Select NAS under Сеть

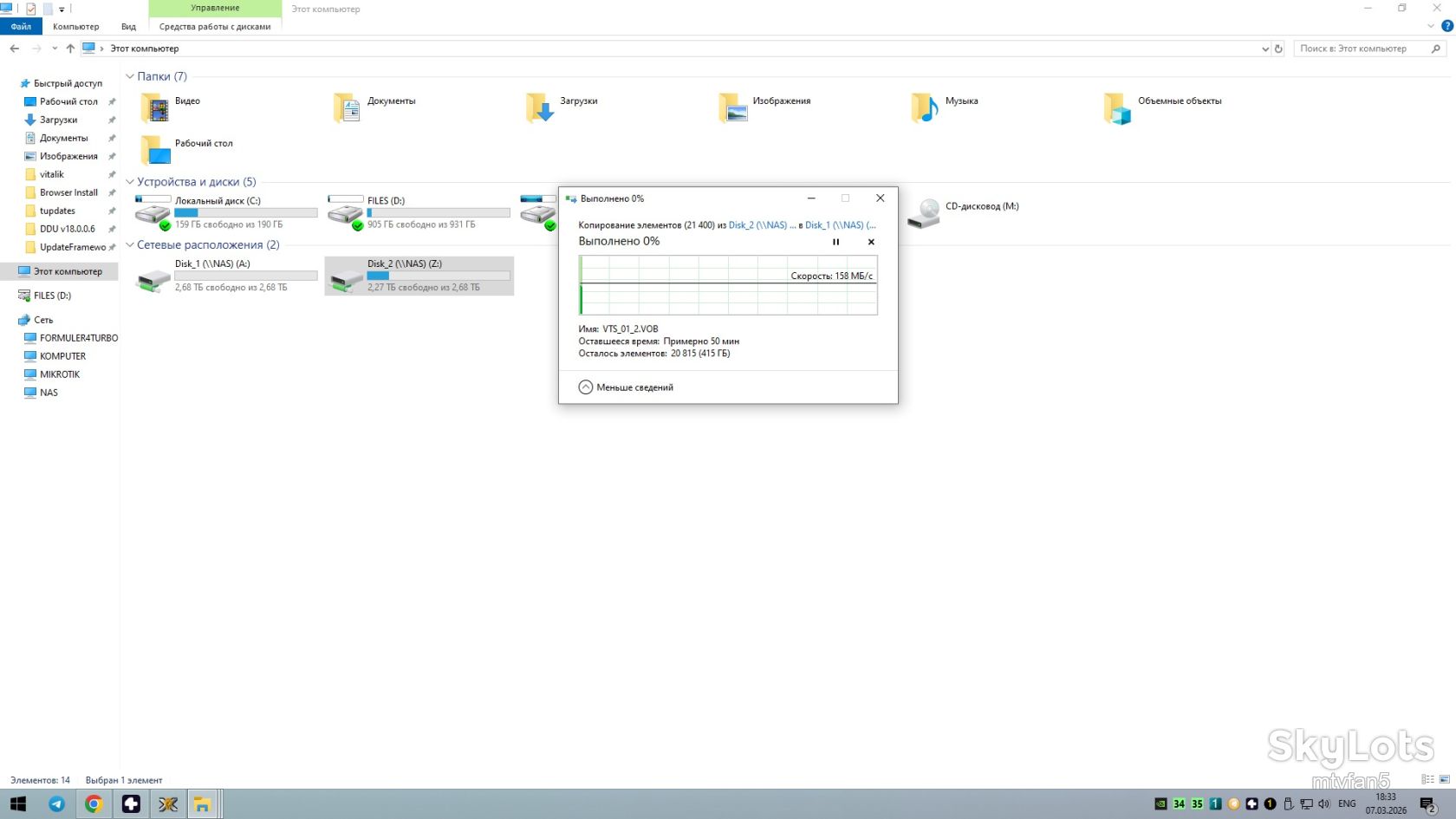(x=49, y=393)
